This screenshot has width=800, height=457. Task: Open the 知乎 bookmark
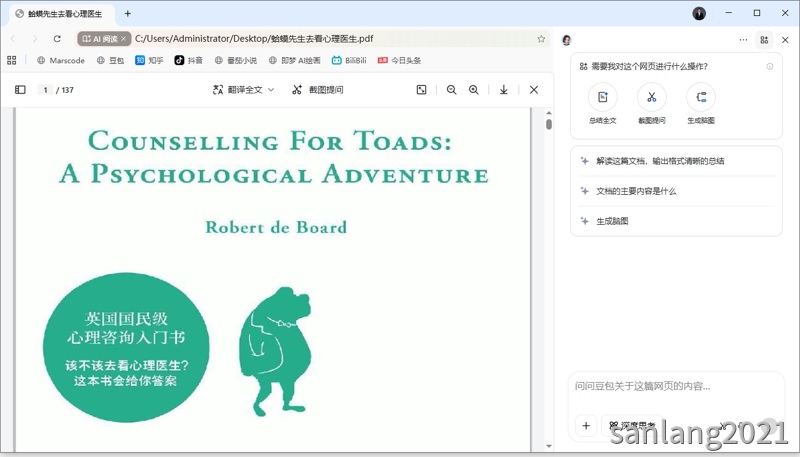149,60
